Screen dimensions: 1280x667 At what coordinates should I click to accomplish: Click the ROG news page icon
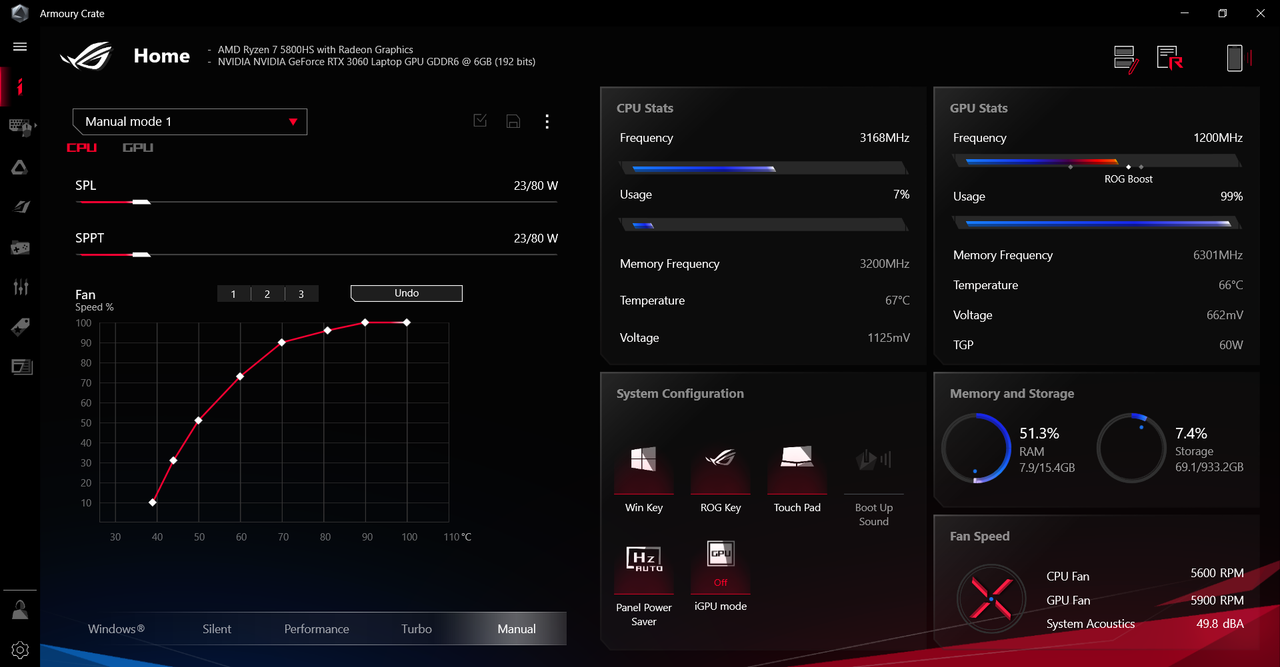point(1169,58)
